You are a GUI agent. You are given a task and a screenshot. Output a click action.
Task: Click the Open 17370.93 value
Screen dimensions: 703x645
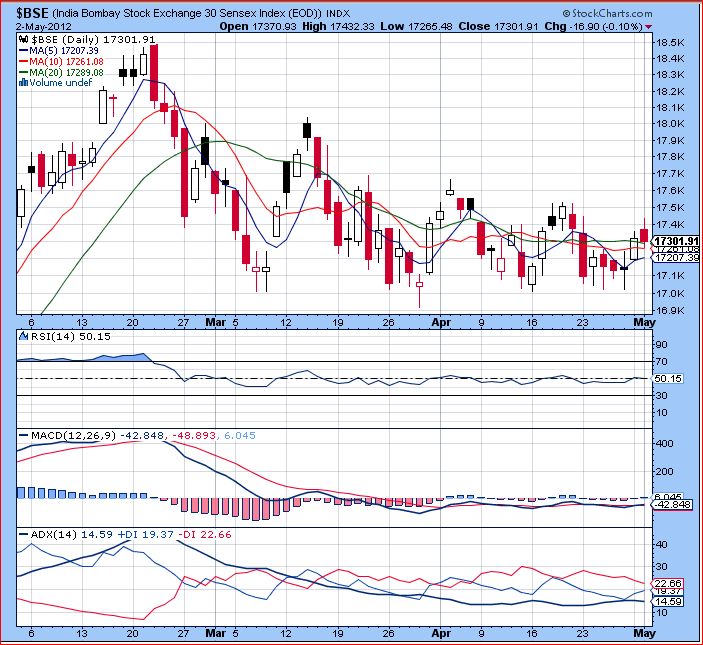[258, 26]
